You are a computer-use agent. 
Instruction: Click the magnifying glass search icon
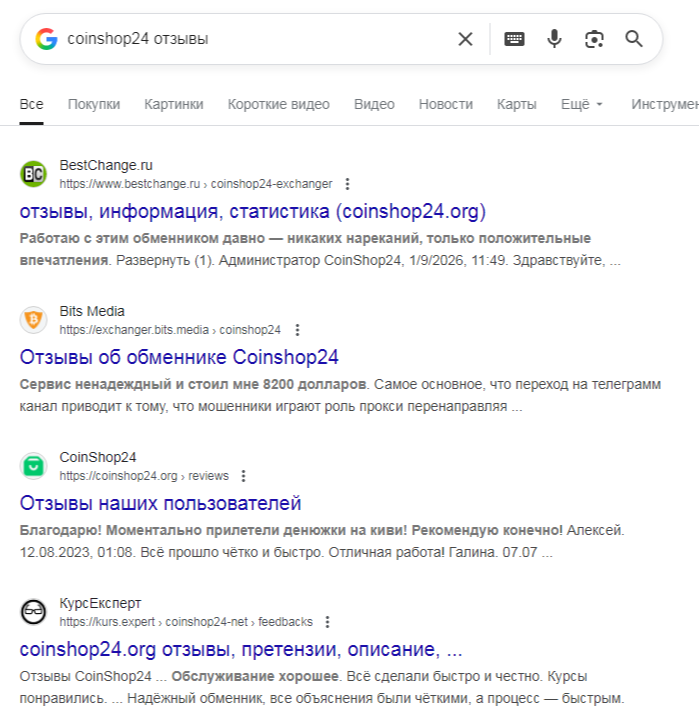(634, 39)
